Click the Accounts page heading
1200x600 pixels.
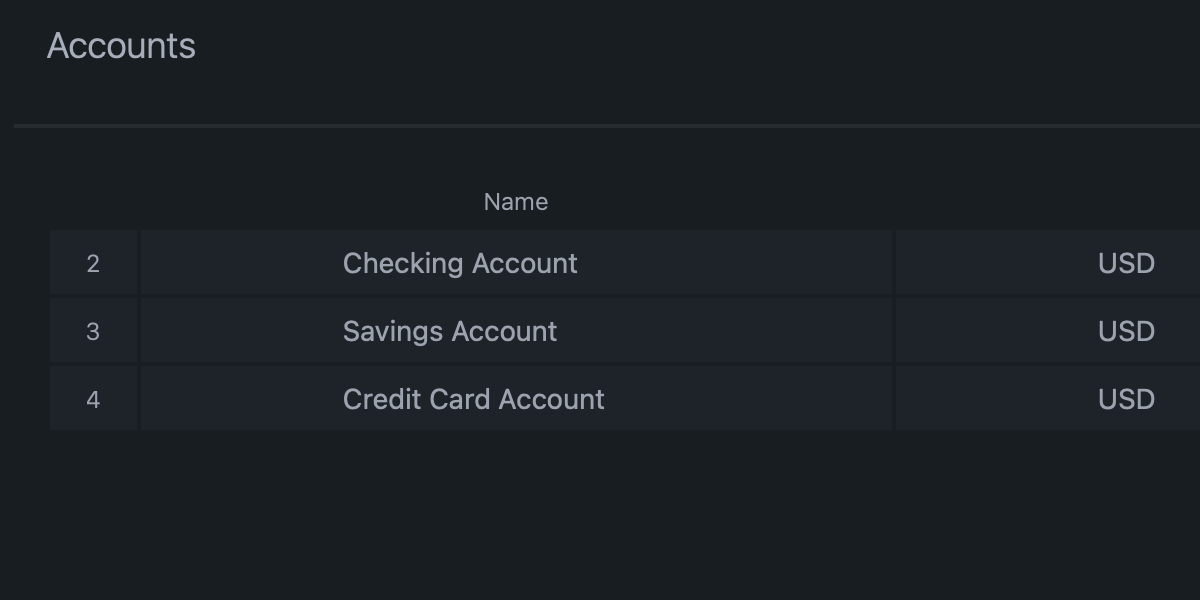(x=121, y=46)
